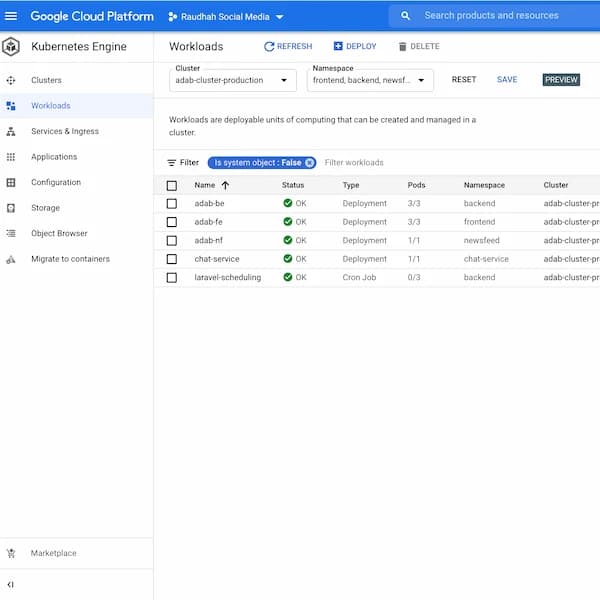Image resolution: width=600 pixels, height=600 pixels.
Task: Click the green OK status icon for adab-fe
Action: tap(288, 222)
